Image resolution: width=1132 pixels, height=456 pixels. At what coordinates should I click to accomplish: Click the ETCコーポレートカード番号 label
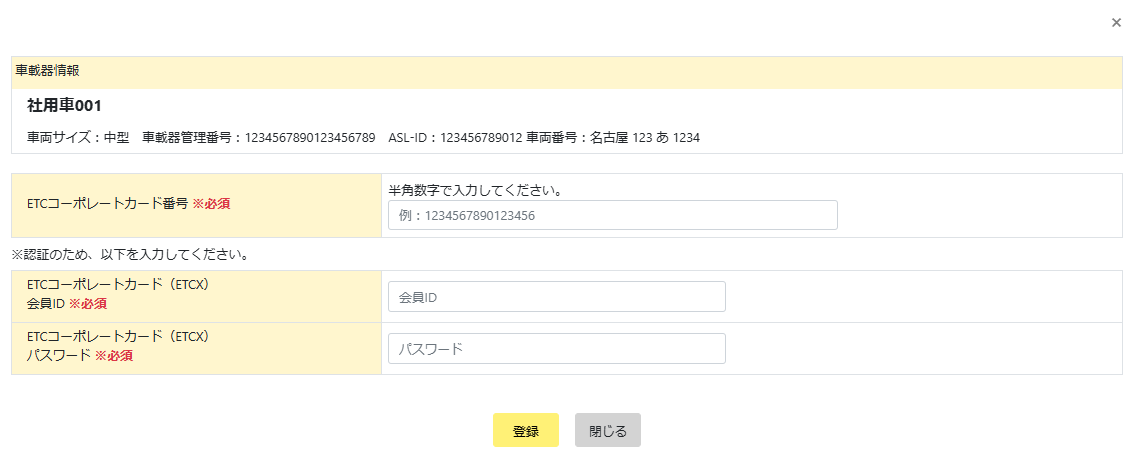(107, 203)
